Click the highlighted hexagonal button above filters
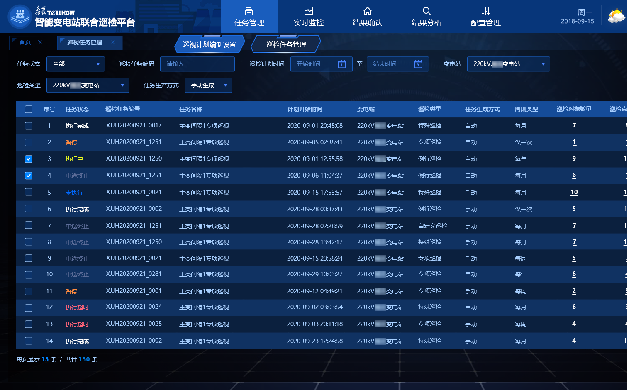Screen dimensions: 627x390 [210, 44]
